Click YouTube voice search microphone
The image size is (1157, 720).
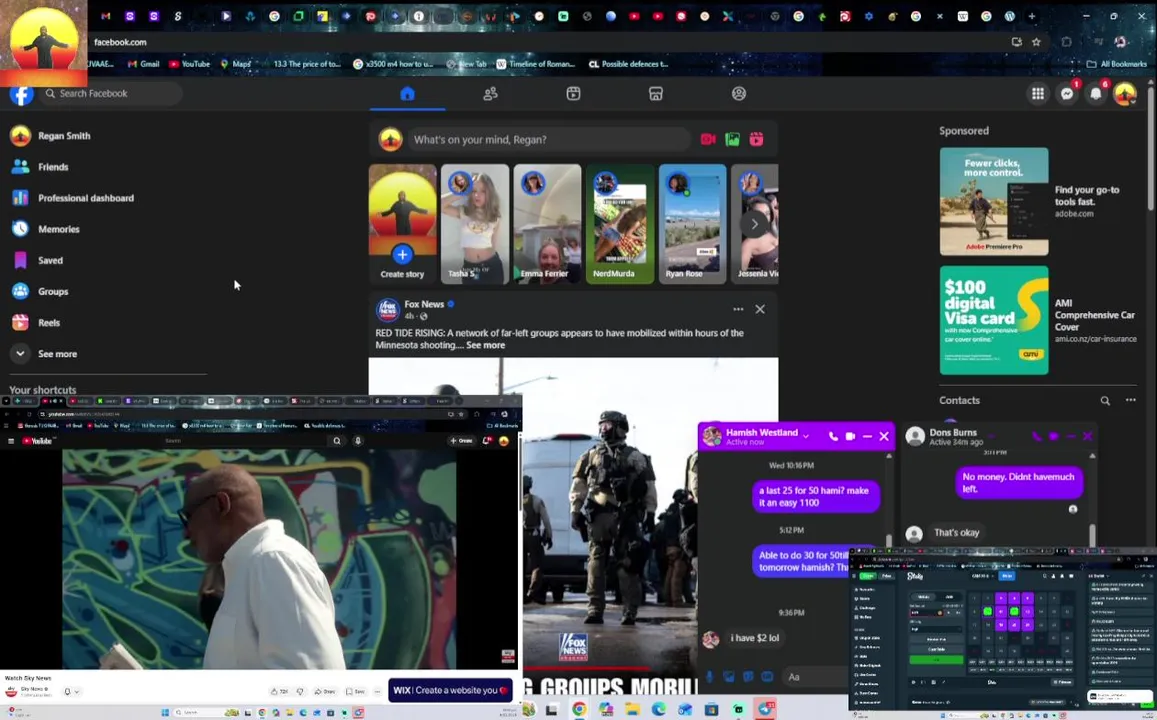[x=358, y=441]
